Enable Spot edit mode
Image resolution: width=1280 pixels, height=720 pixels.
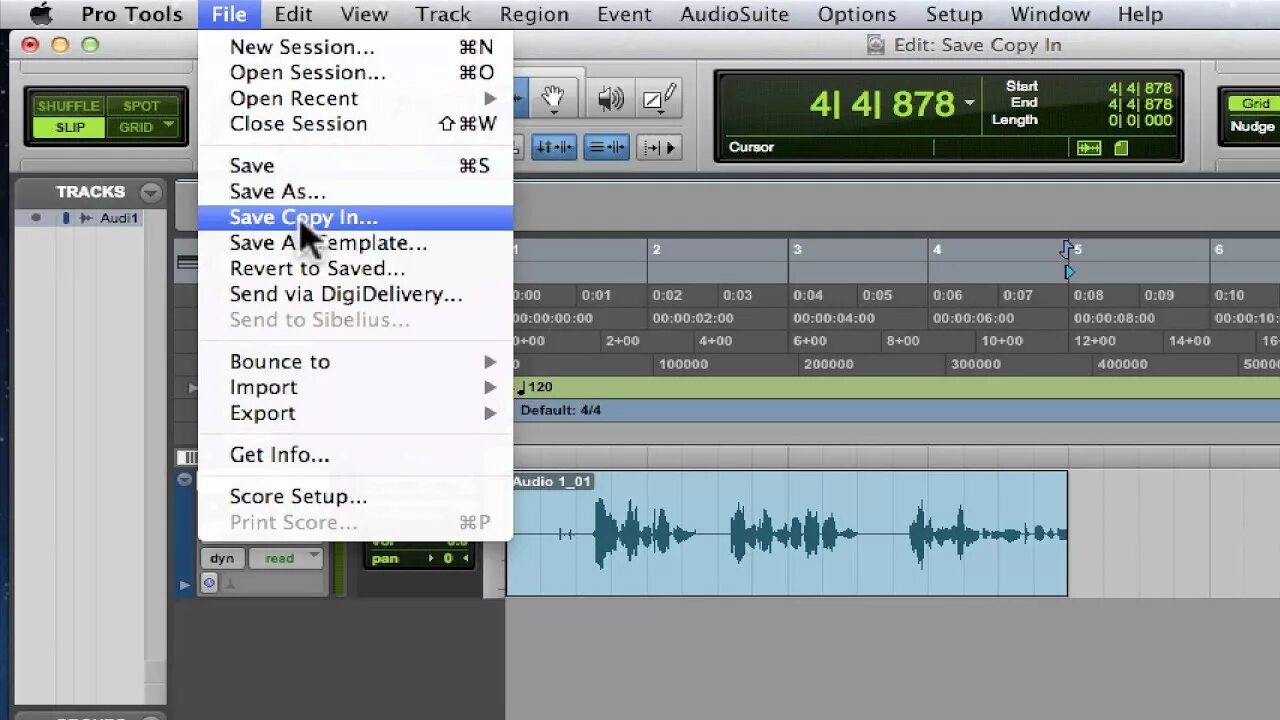click(141, 106)
